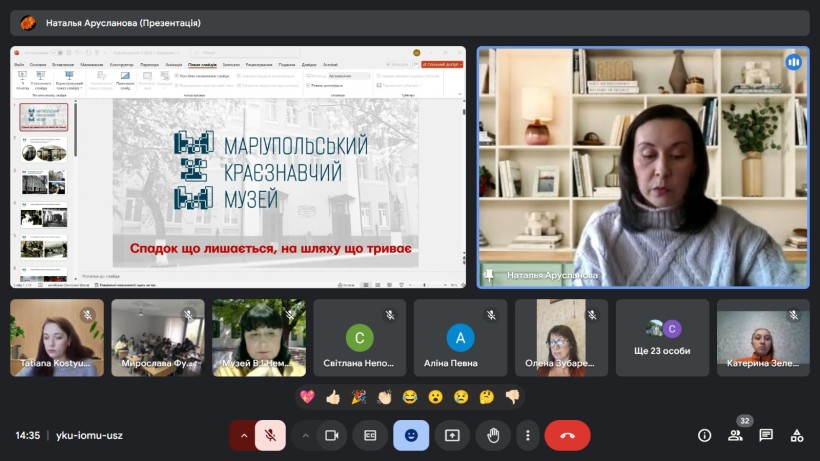Send the crying face reaction
The height and width of the screenshot is (461, 820).
461,397
